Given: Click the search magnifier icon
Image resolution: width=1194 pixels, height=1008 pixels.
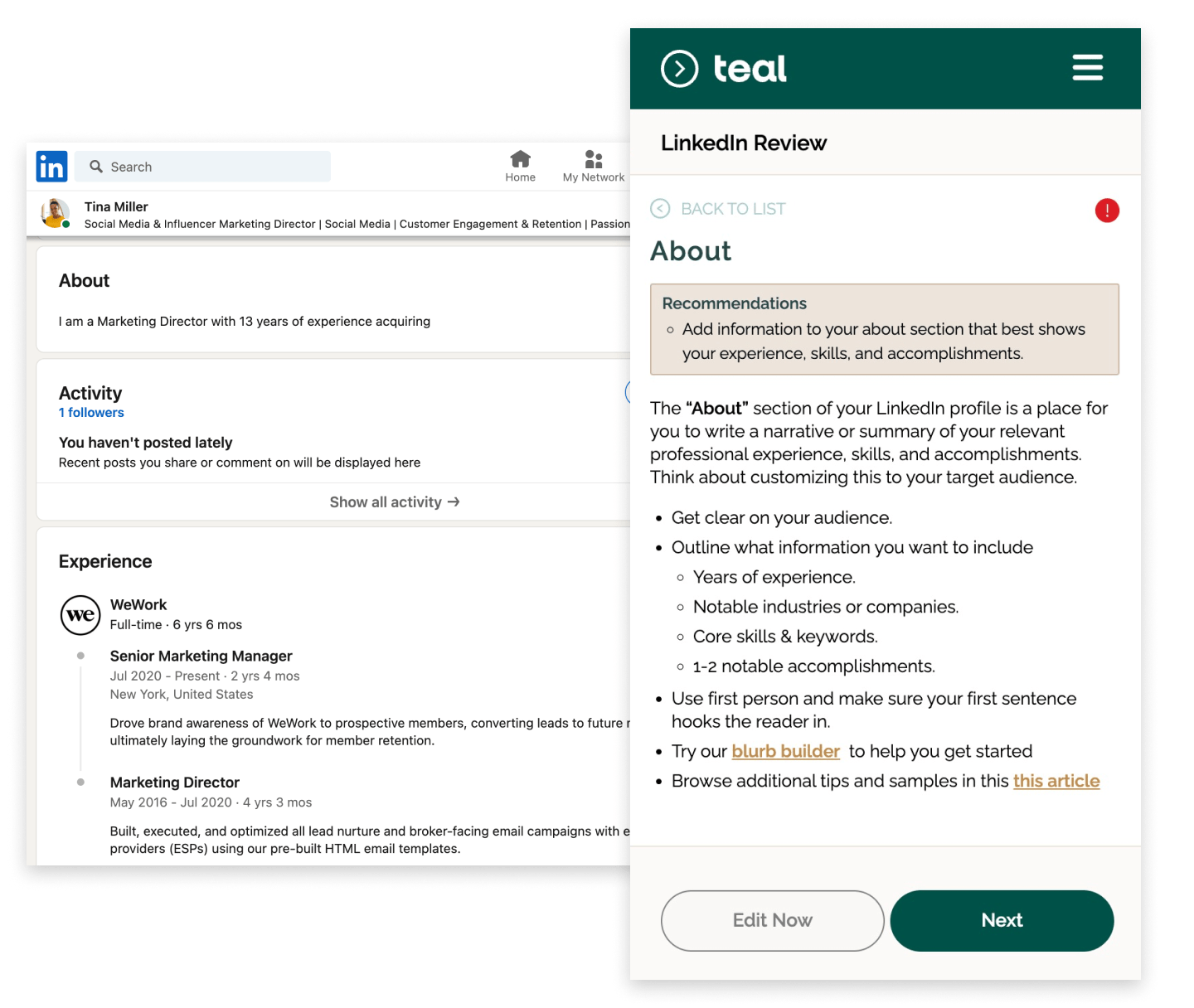Looking at the screenshot, I should pos(97,166).
